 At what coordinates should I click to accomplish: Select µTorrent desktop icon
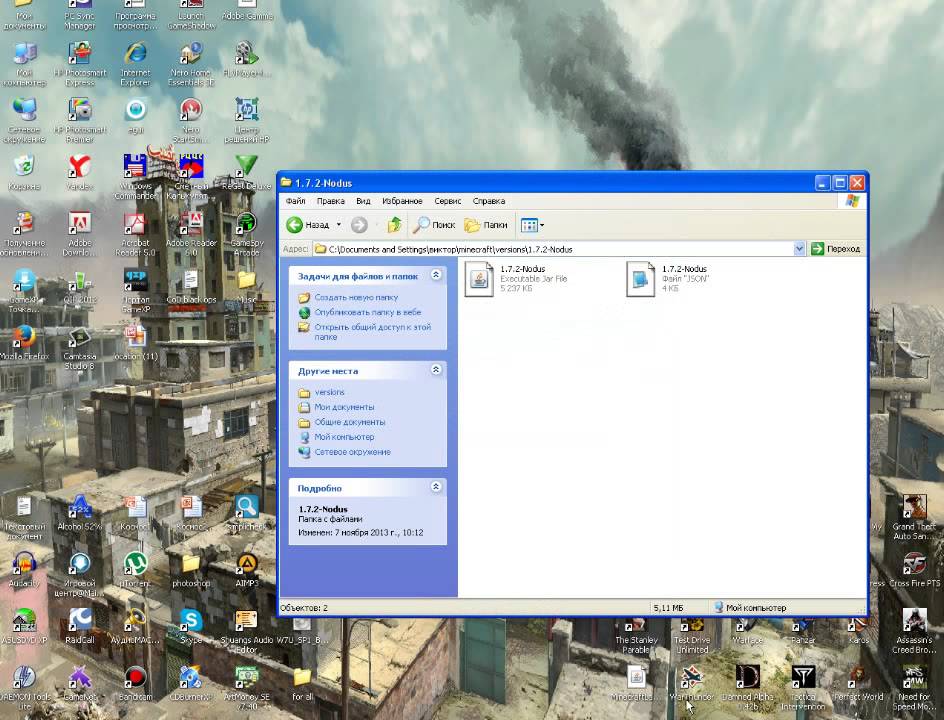click(135, 569)
